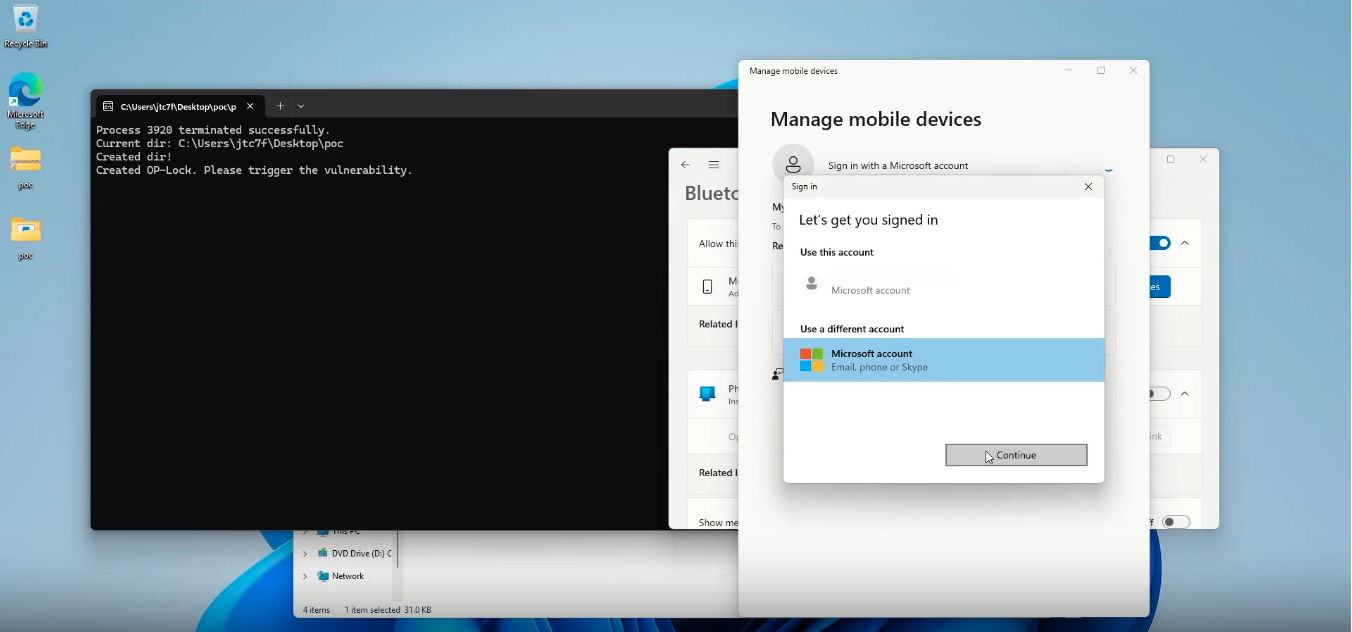Click the Network icon in File Explorer

(323, 576)
